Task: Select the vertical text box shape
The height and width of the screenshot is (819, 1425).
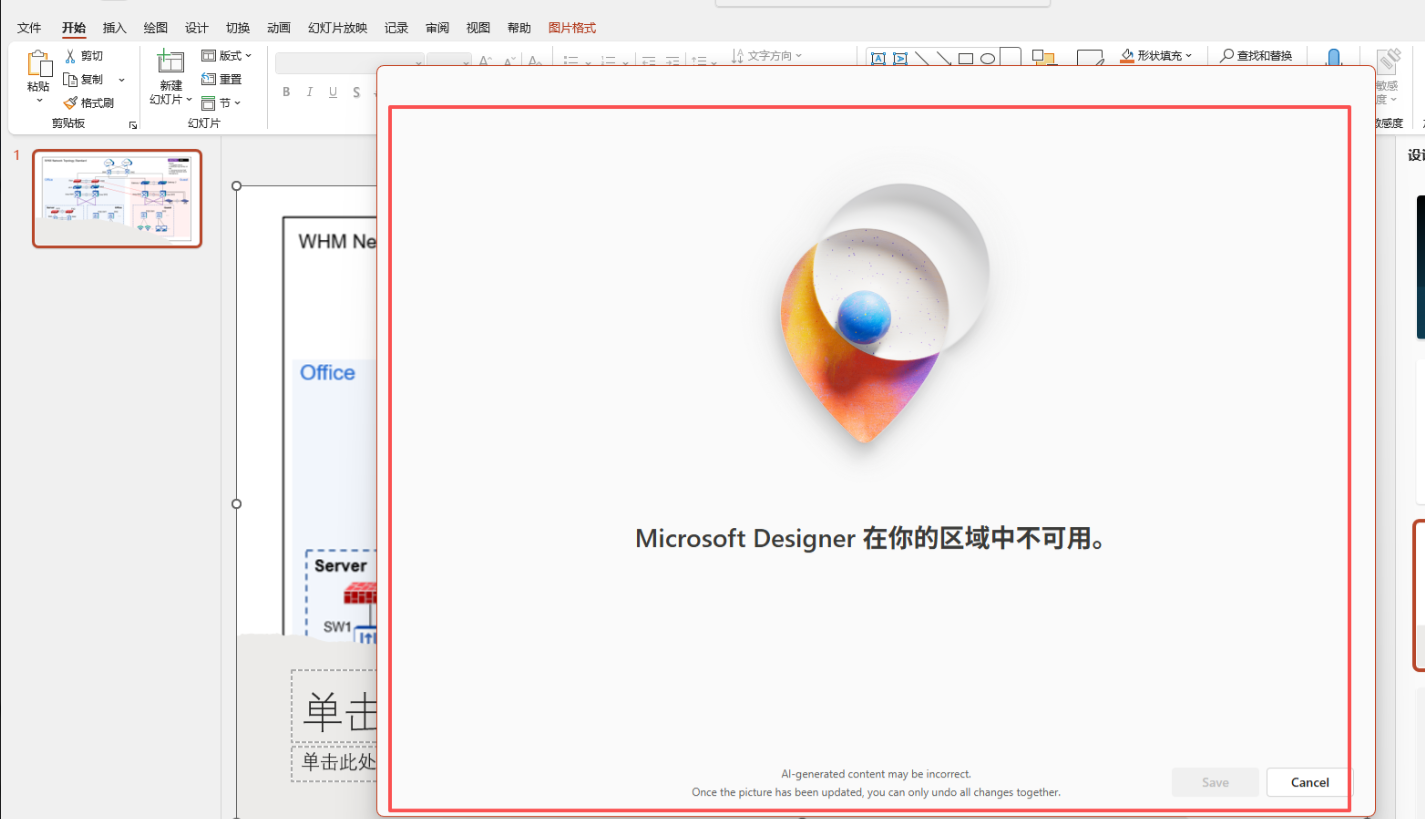Action: point(900,59)
